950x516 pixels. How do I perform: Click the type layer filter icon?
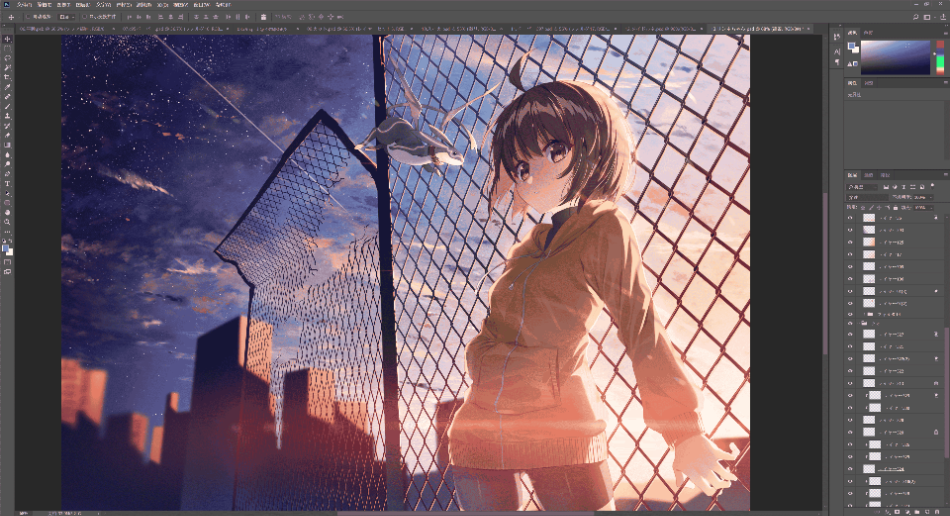(x=903, y=187)
